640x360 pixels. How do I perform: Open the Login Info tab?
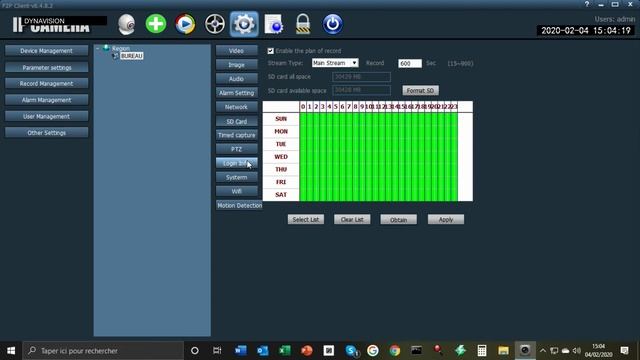[236, 163]
